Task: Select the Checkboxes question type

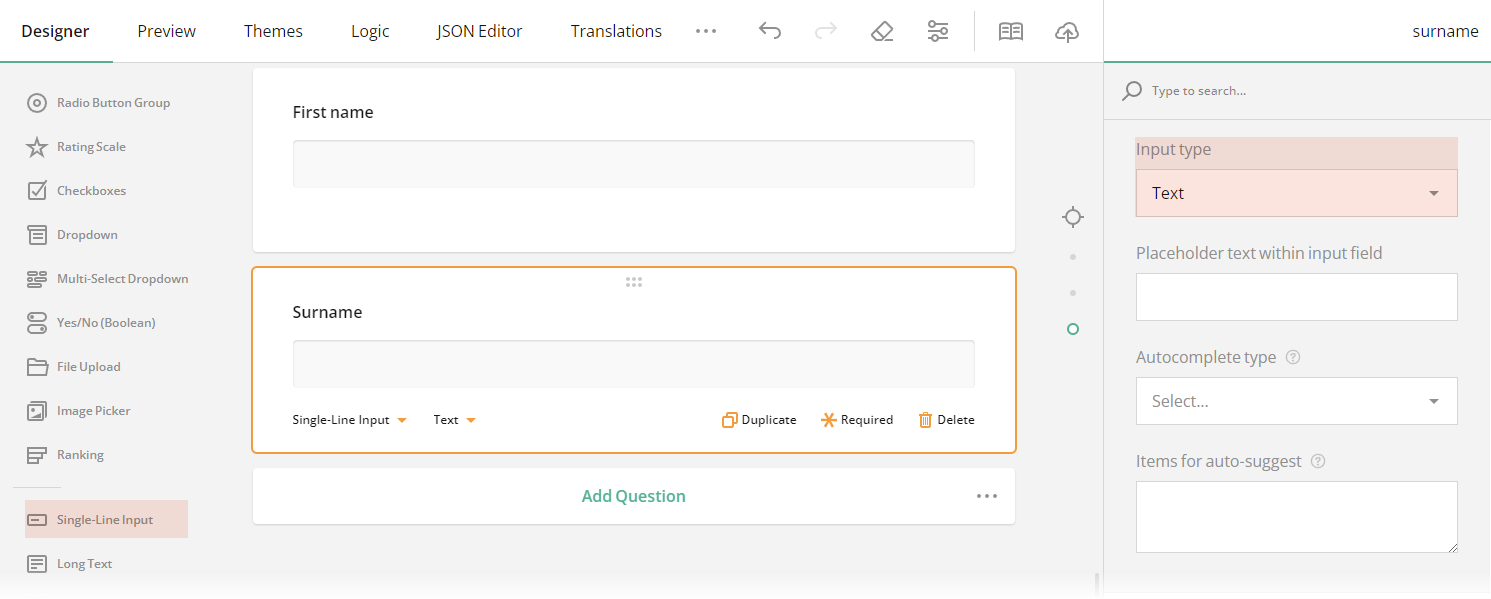Action: [x=91, y=190]
